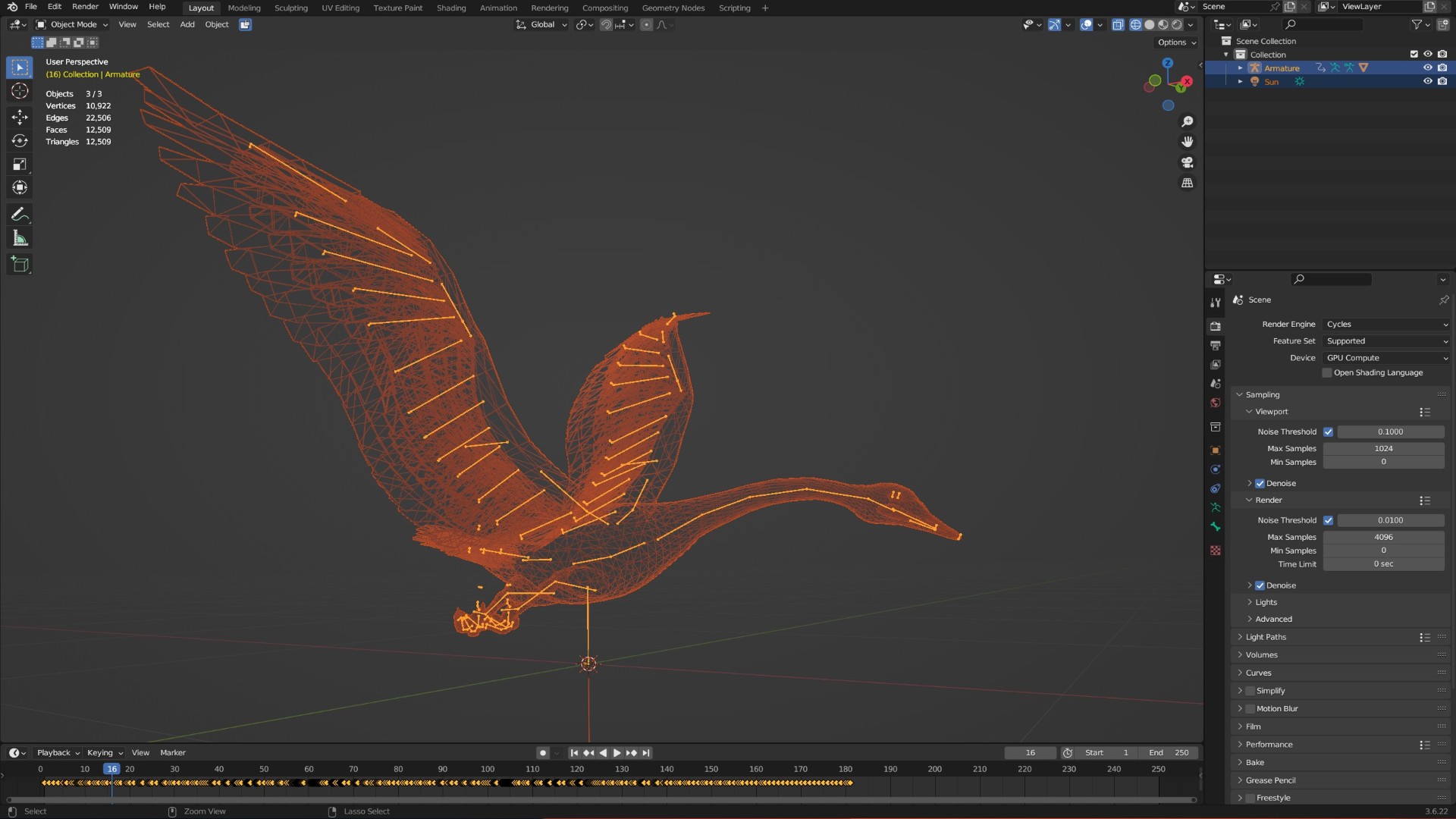Jump to the last frame button

pyautogui.click(x=645, y=753)
